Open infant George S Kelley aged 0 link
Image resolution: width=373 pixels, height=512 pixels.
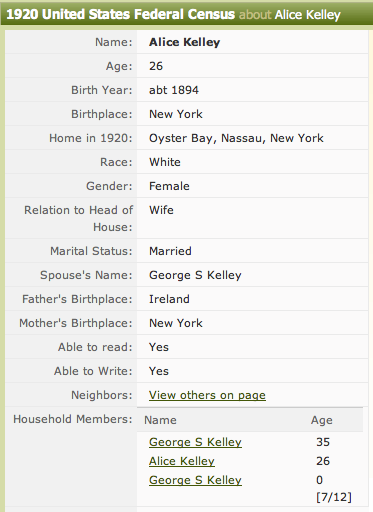[x=195, y=480]
